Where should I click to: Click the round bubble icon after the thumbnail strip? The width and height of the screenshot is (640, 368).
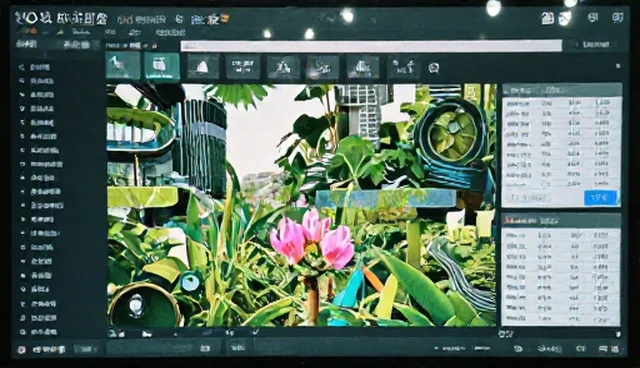(x=434, y=68)
